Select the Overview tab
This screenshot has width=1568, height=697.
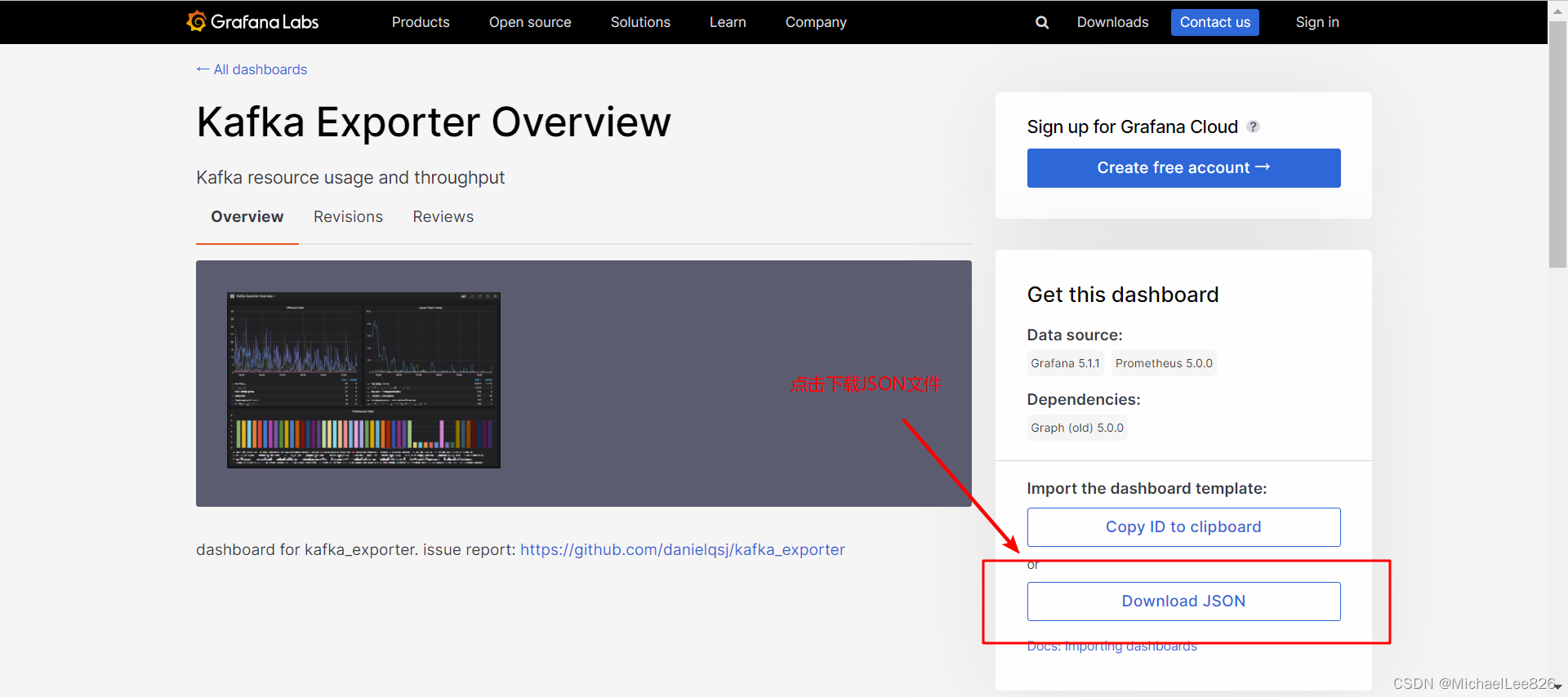[247, 216]
